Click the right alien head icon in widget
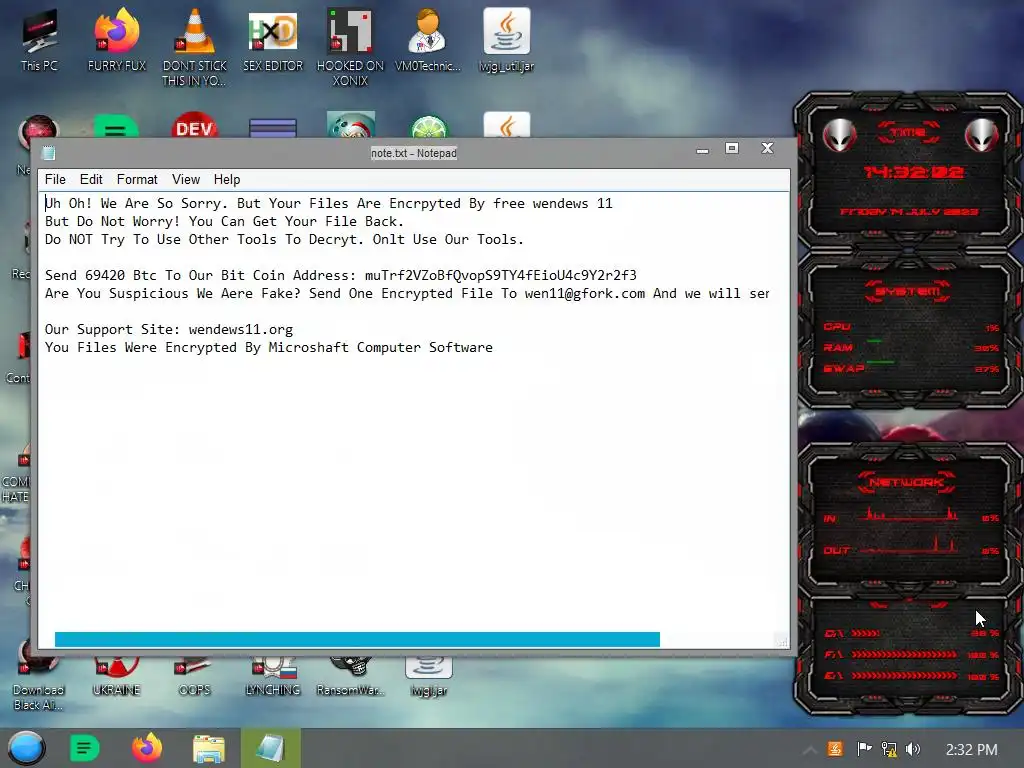The height and width of the screenshot is (768, 1024). pyautogui.click(x=982, y=135)
